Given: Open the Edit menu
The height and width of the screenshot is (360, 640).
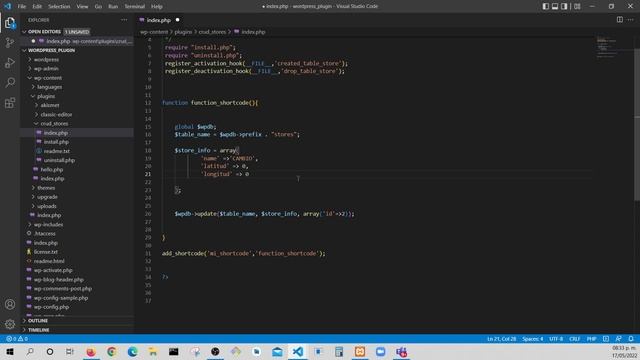Looking at the screenshot, I should click(x=37, y=7).
